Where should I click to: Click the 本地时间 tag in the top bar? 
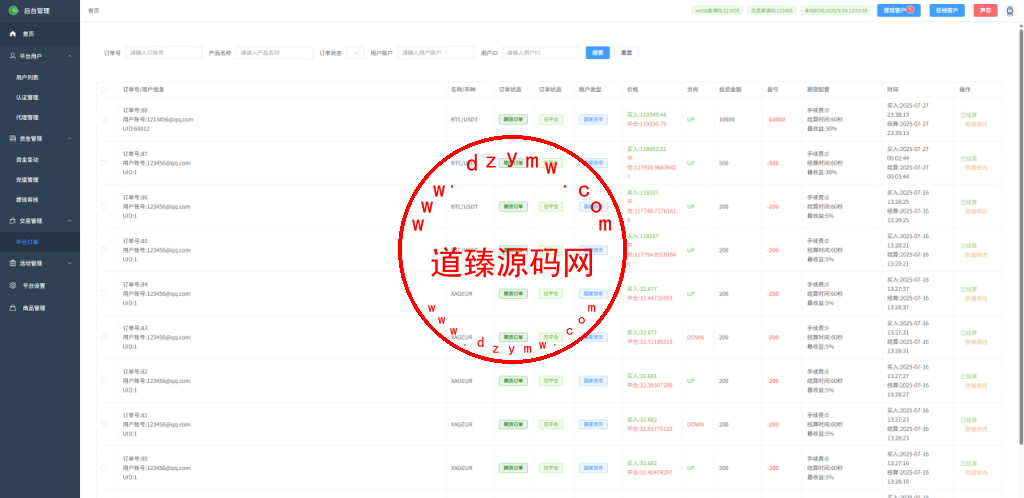[x=835, y=10]
